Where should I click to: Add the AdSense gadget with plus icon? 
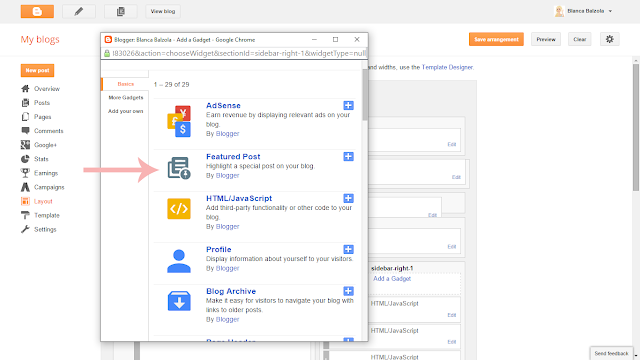coord(348,105)
